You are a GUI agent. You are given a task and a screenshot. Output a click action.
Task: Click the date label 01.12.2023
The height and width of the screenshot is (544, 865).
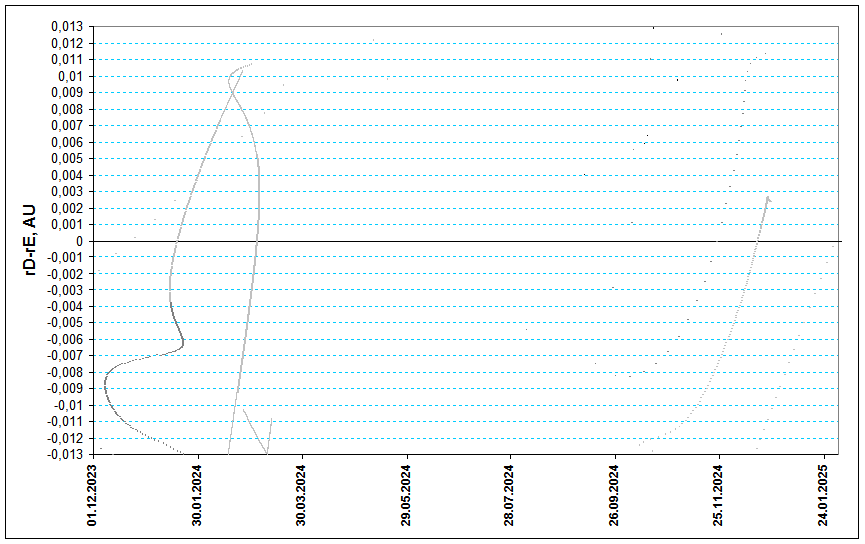click(x=92, y=495)
